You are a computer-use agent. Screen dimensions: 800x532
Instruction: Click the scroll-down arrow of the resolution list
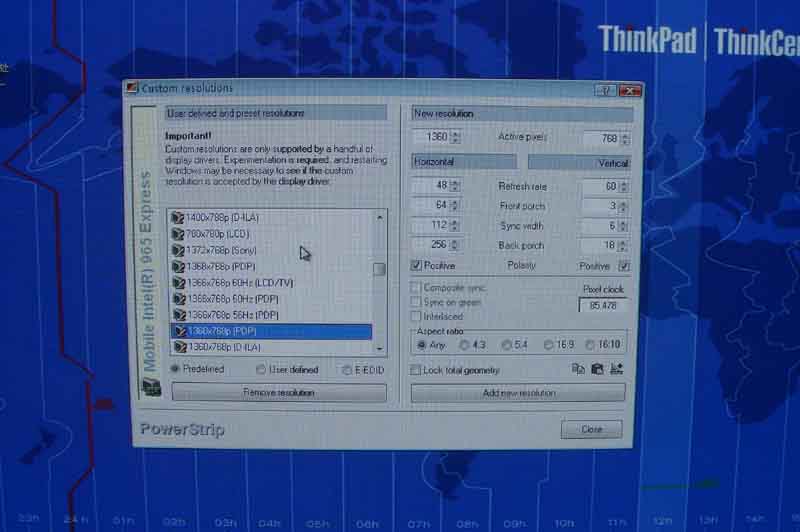(x=379, y=347)
